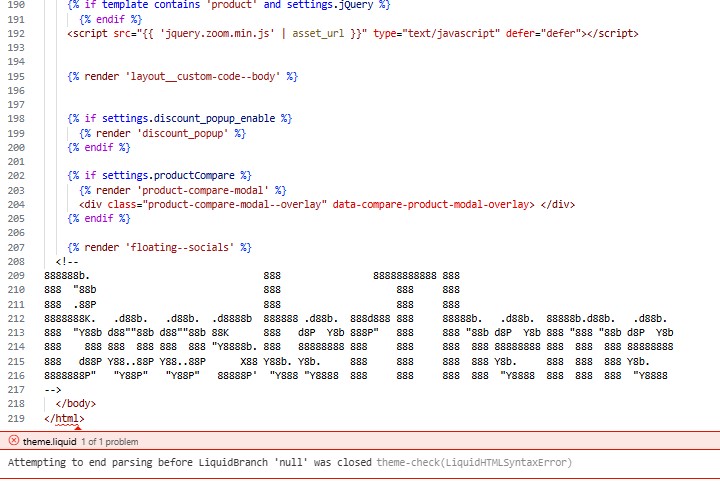Click line number 219 in the gutter
The image size is (720, 482).
pyautogui.click(x=16, y=418)
